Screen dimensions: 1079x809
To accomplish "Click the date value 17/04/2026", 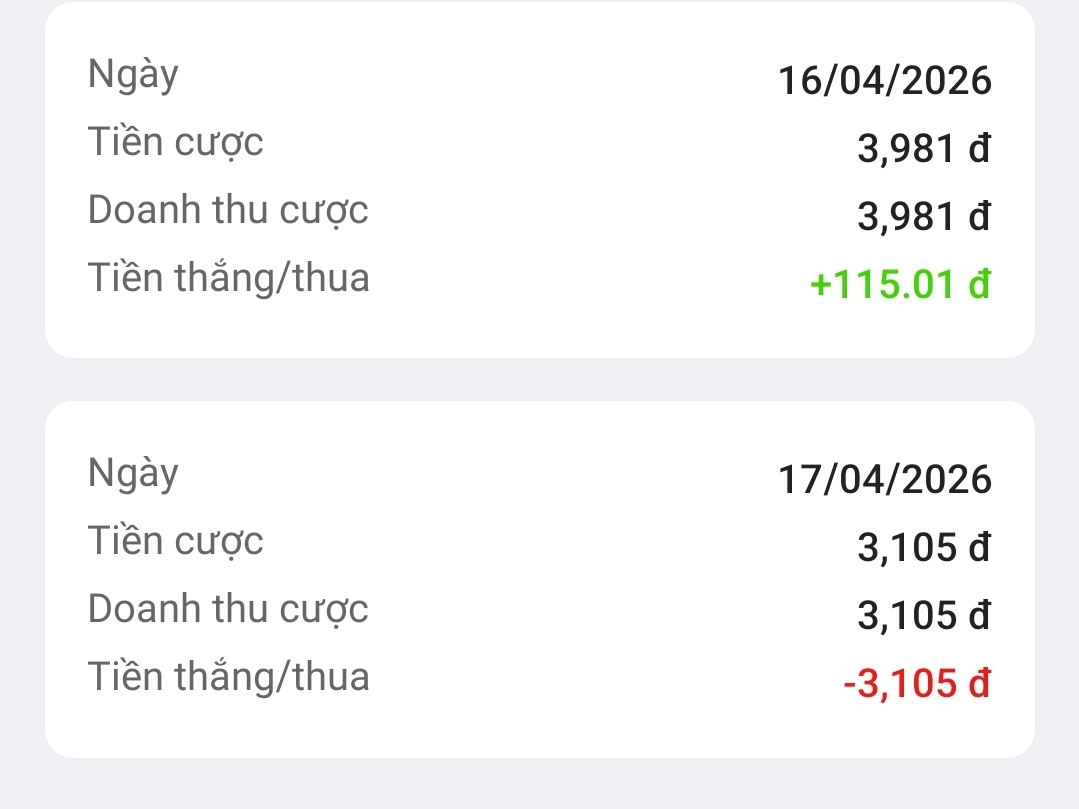I will pyautogui.click(x=884, y=480).
